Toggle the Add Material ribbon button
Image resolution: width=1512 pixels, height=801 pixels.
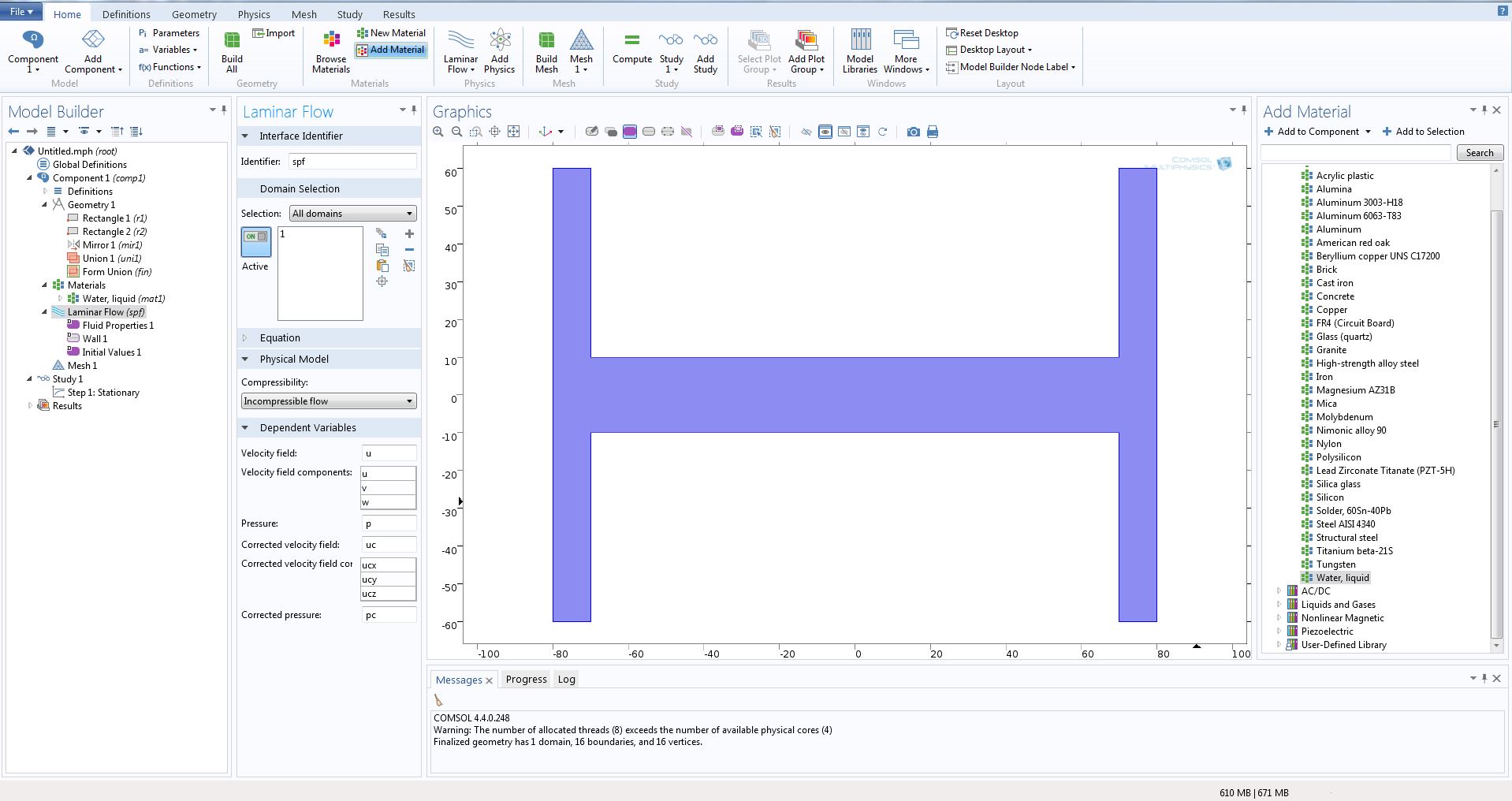(391, 50)
